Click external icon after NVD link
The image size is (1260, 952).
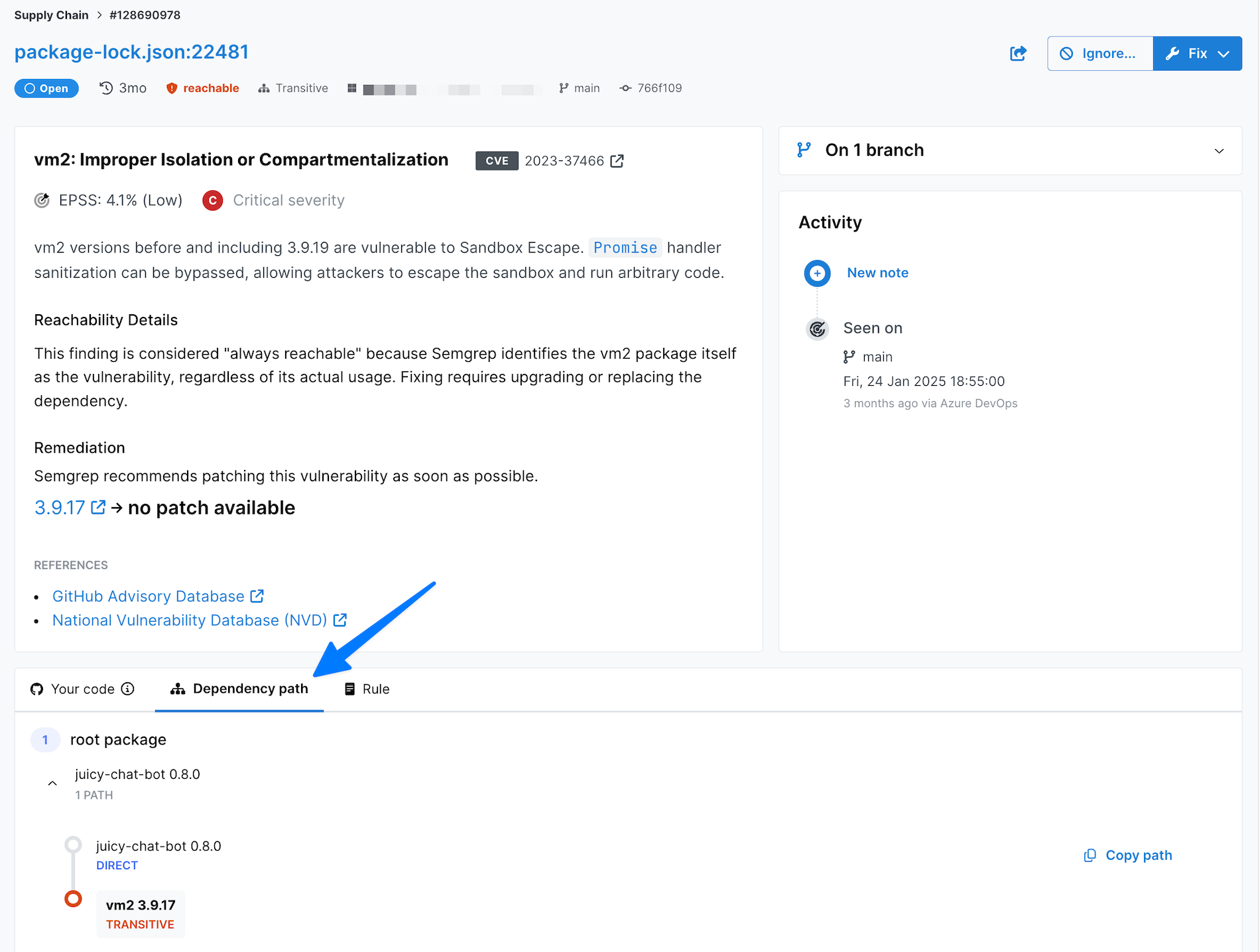(x=340, y=620)
